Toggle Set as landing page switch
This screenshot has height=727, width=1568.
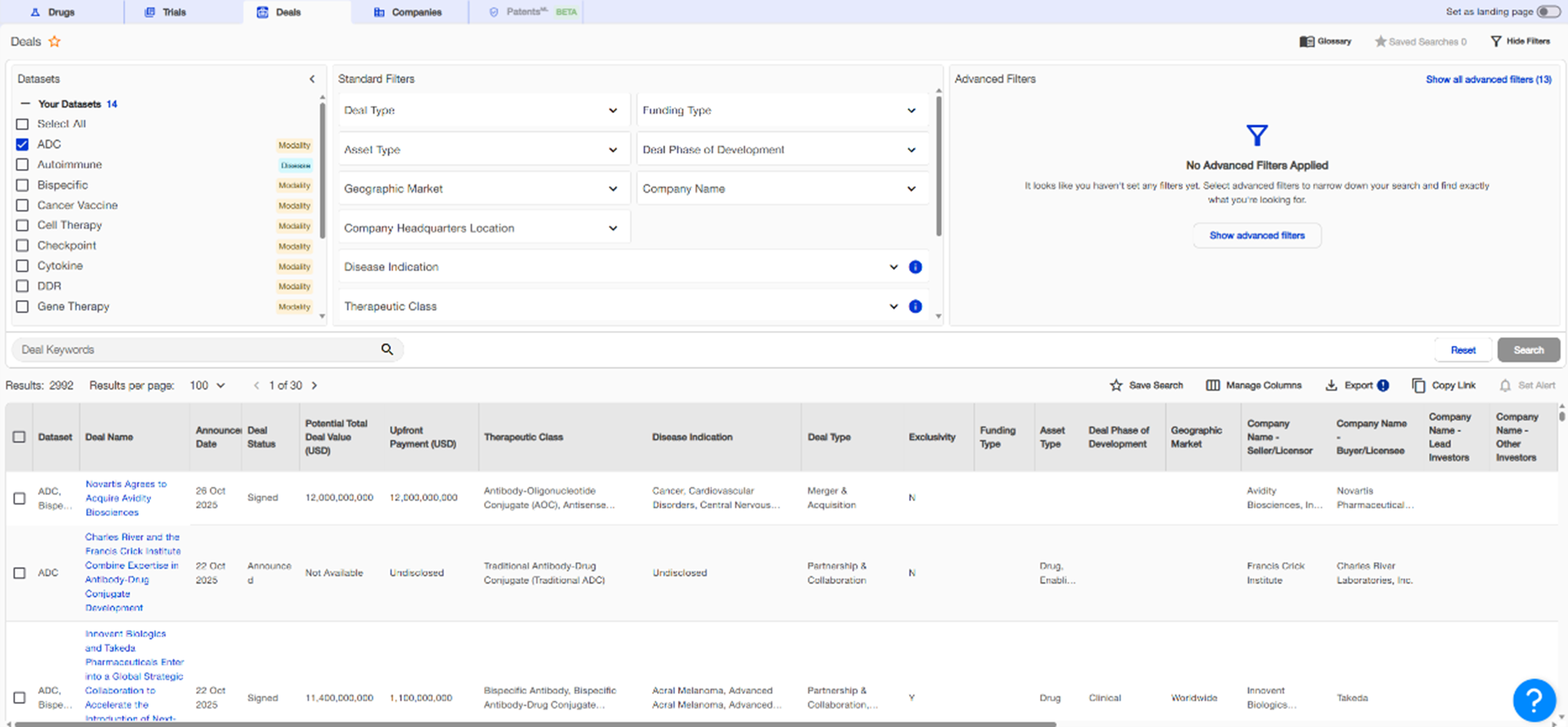click(x=1548, y=12)
